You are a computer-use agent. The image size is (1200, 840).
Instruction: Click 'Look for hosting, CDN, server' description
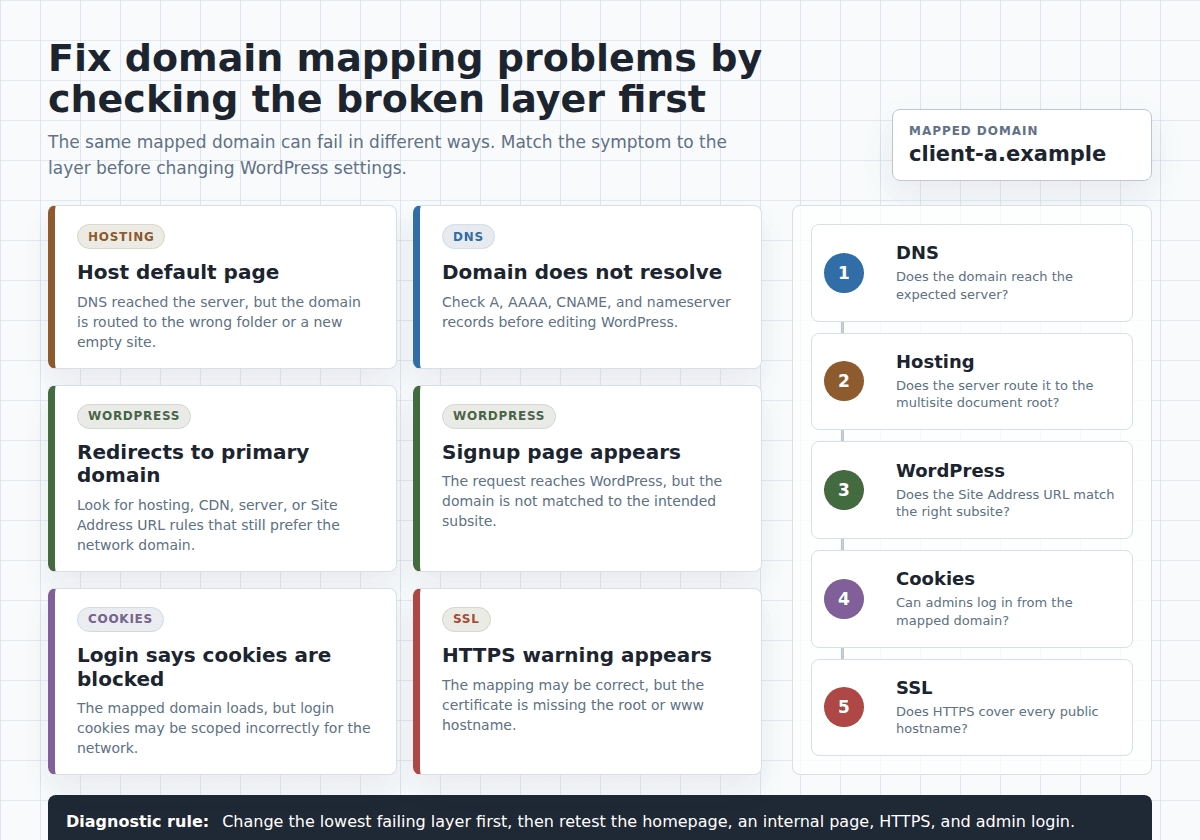coord(208,525)
